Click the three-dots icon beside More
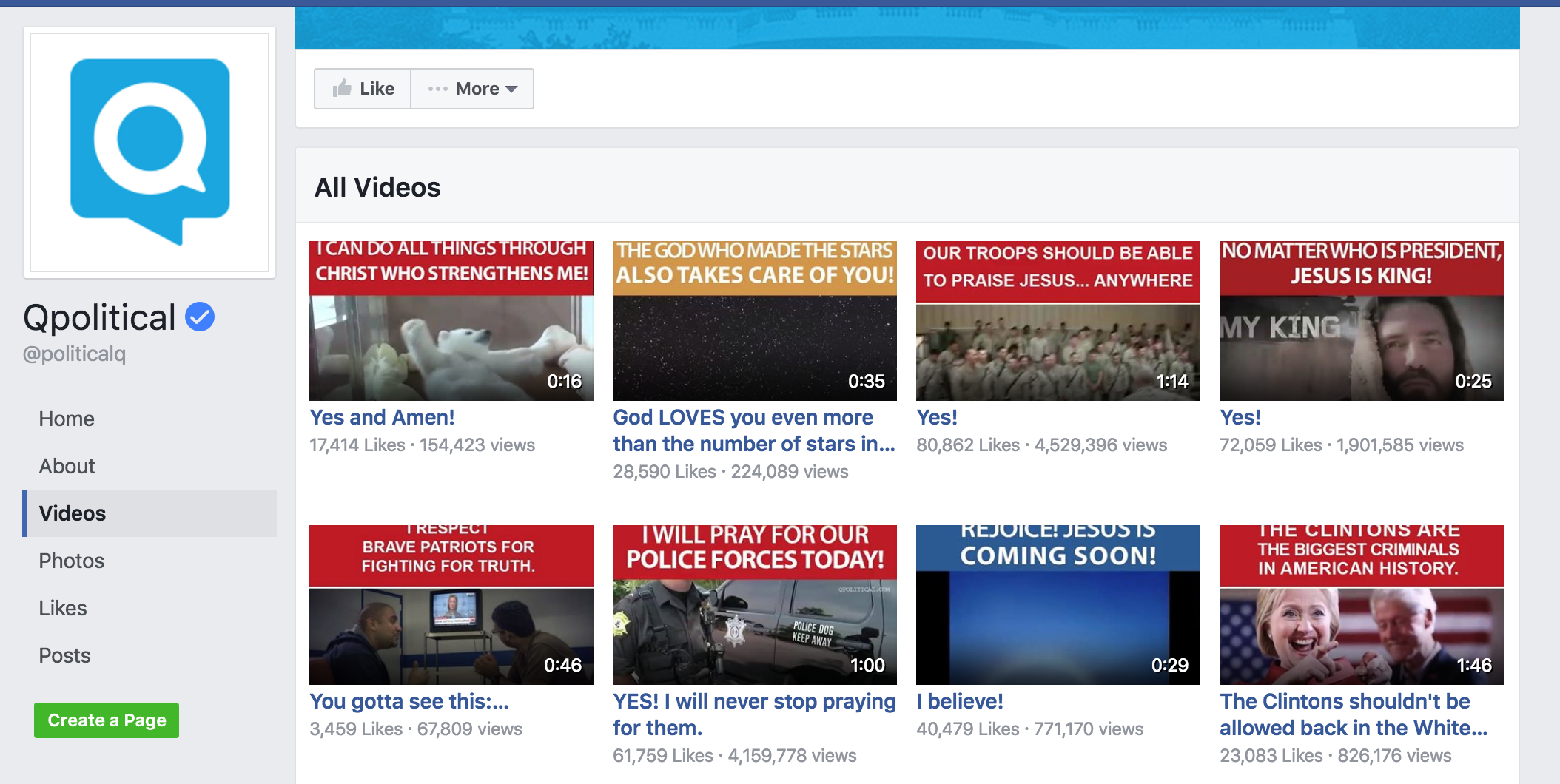The image size is (1560, 784). pyautogui.click(x=438, y=89)
